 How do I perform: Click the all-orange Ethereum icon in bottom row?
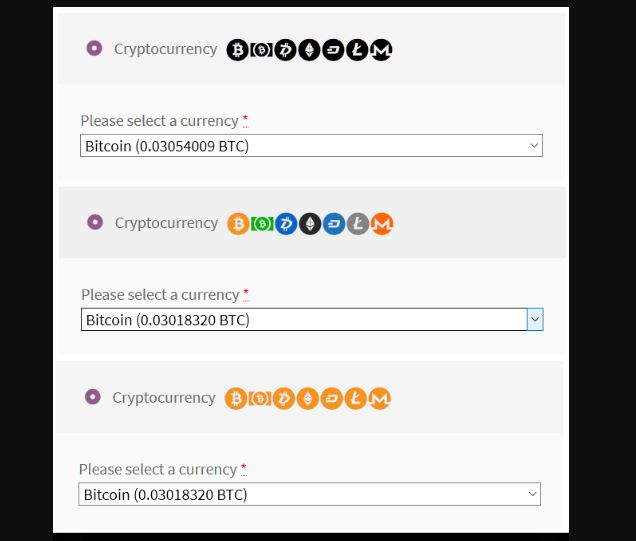[308, 399]
